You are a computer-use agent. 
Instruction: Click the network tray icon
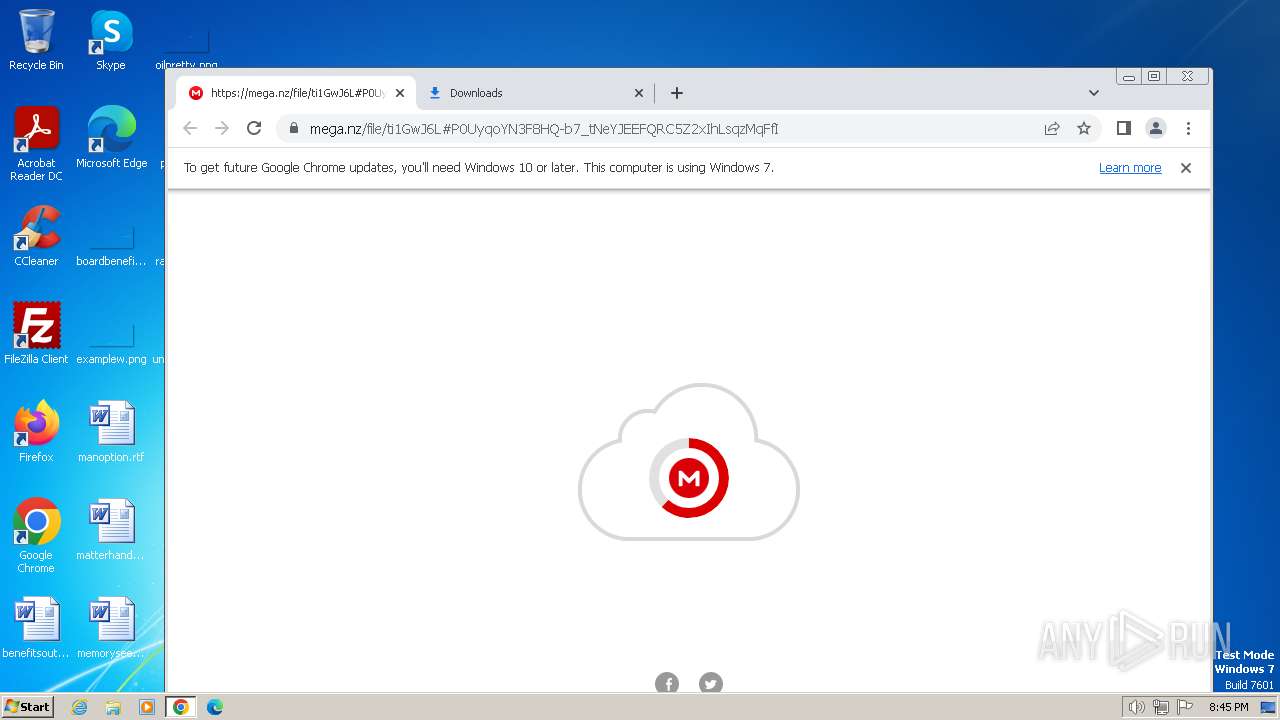coord(1160,707)
